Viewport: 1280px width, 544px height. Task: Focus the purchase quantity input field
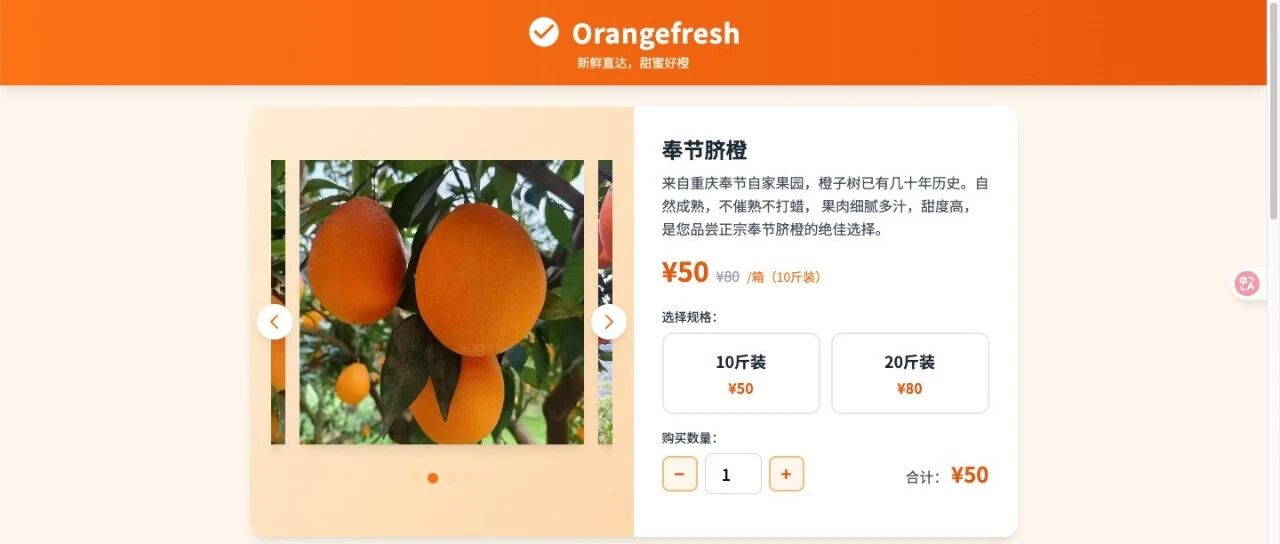pos(733,474)
